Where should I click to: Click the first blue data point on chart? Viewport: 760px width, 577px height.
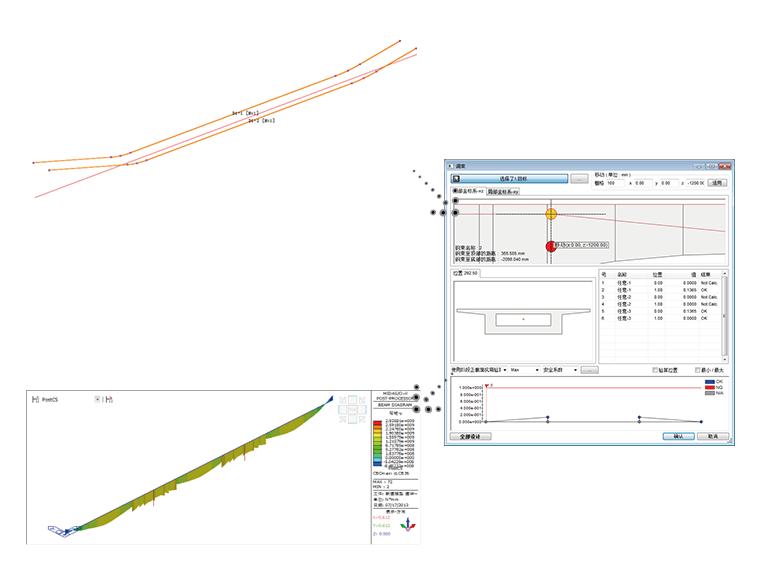(x=548, y=417)
